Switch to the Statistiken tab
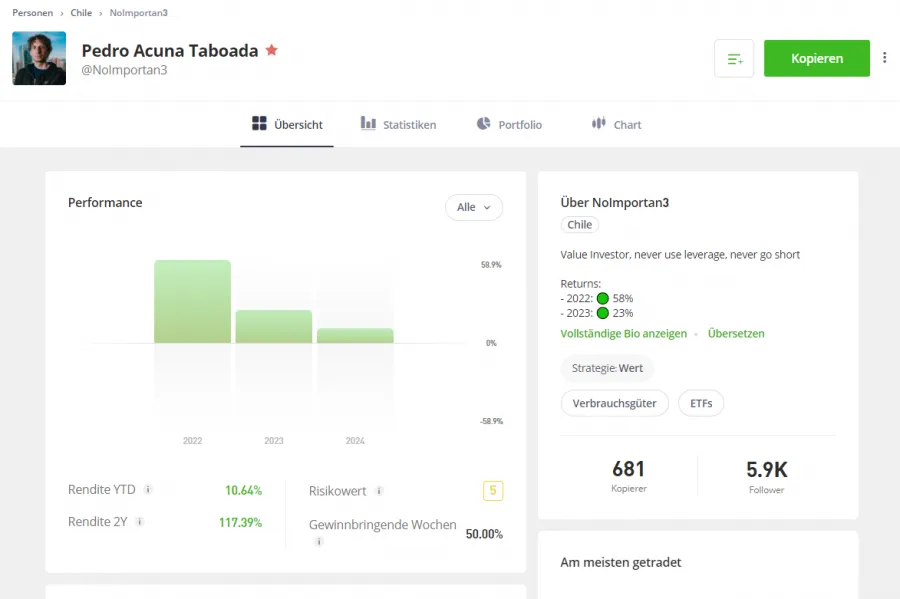 [398, 124]
